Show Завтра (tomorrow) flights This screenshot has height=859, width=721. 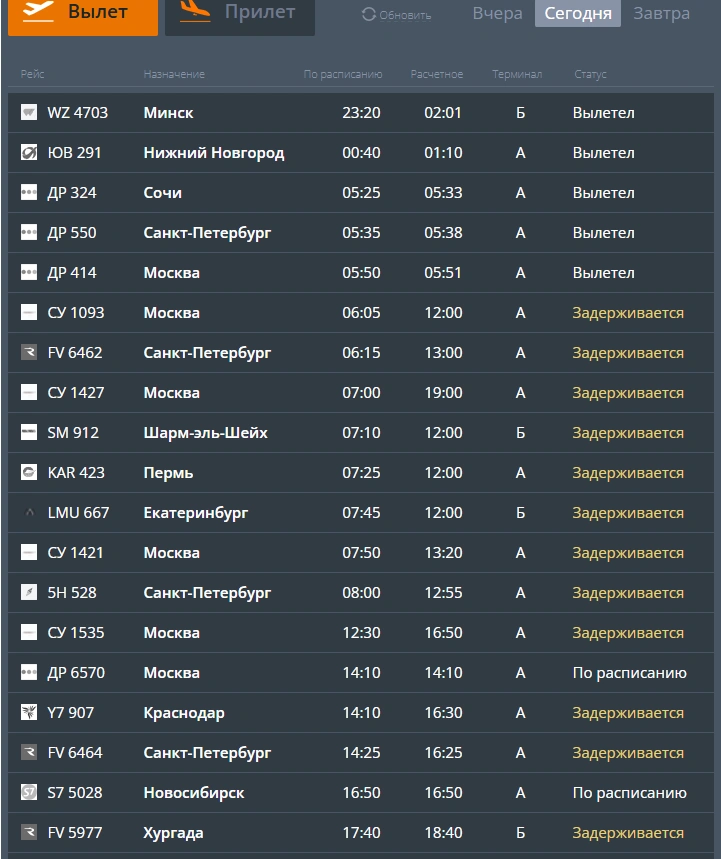coord(661,13)
